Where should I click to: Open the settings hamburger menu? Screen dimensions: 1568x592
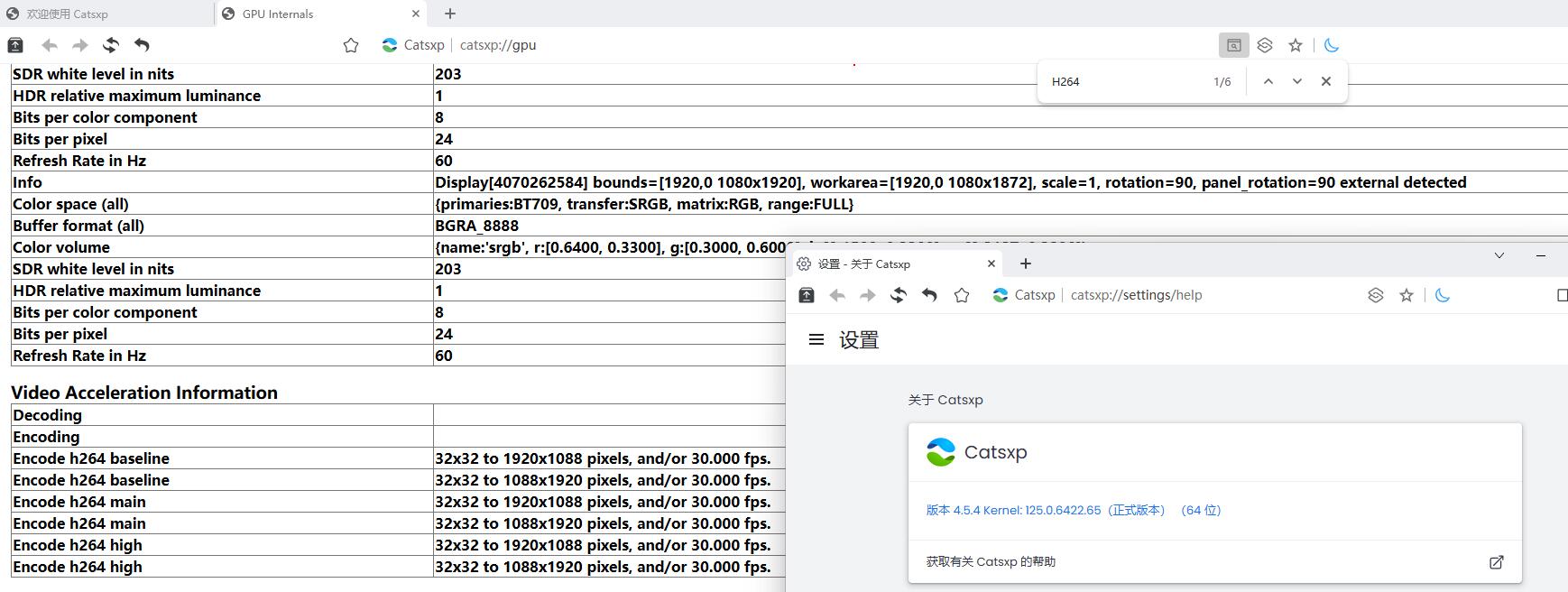816,340
